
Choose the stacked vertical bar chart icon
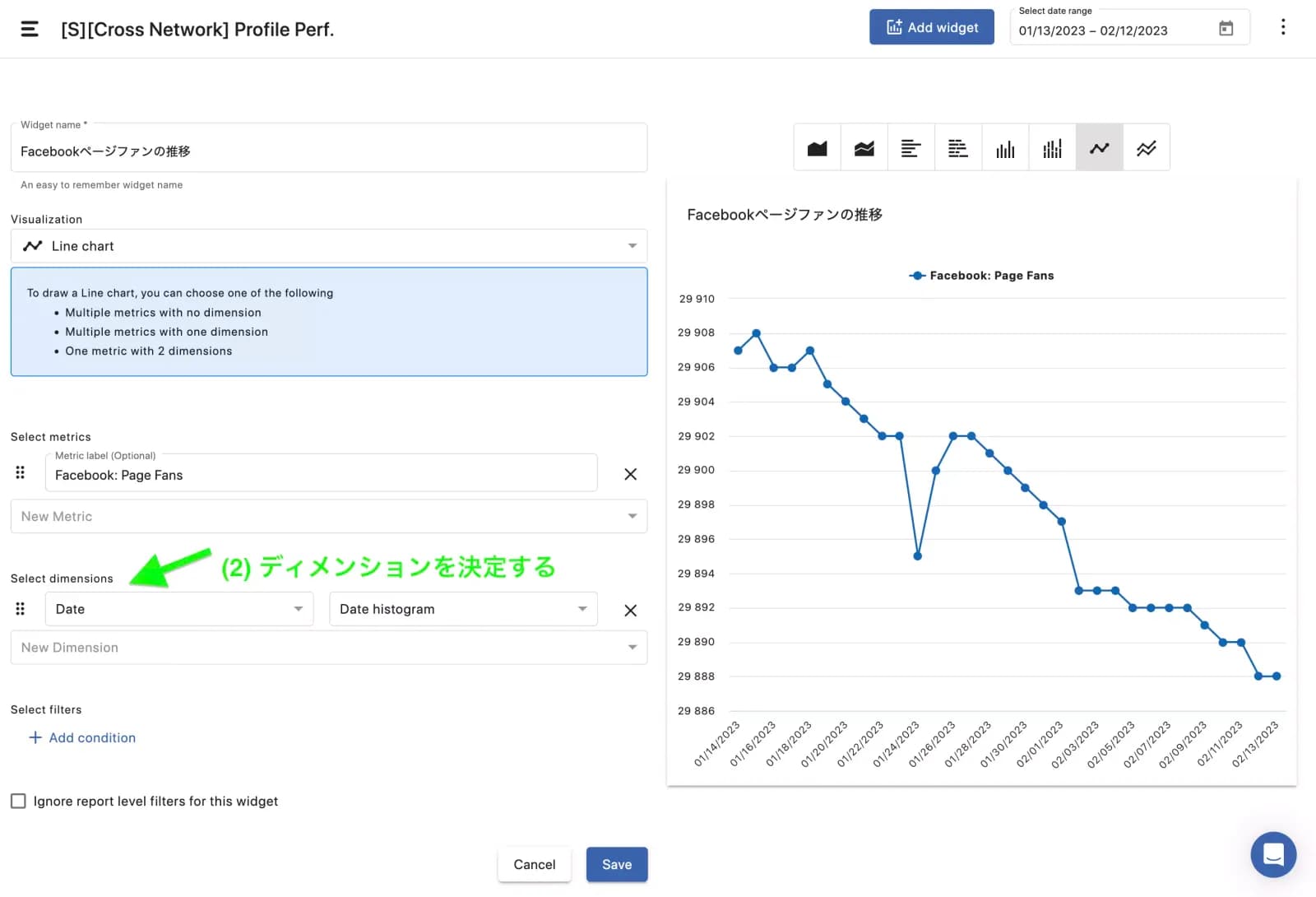point(1052,148)
